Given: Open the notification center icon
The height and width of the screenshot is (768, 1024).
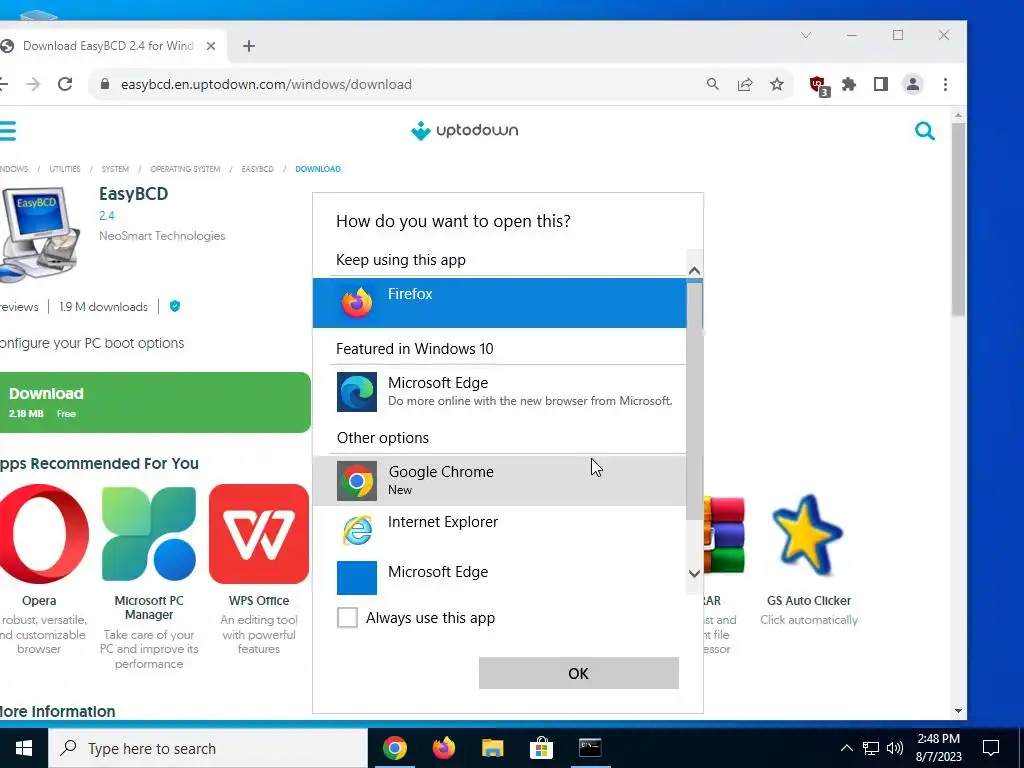Looking at the screenshot, I should coord(991,748).
